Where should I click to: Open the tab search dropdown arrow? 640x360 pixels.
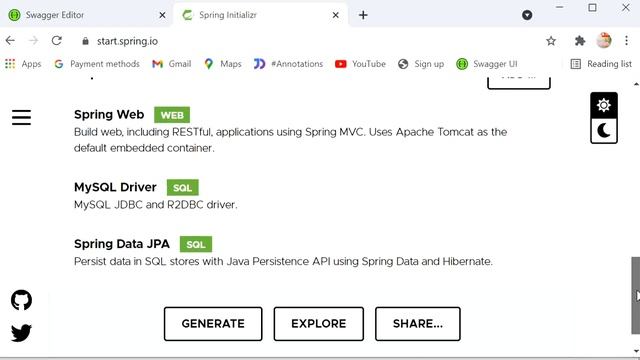(527, 15)
